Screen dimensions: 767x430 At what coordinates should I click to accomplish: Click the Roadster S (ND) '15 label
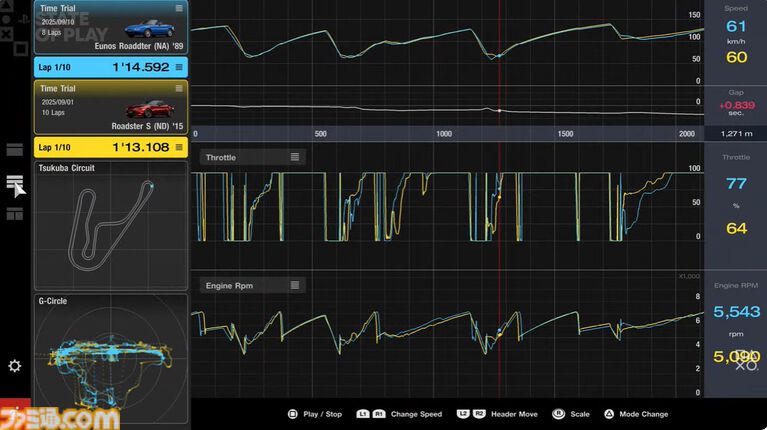coord(147,126)
